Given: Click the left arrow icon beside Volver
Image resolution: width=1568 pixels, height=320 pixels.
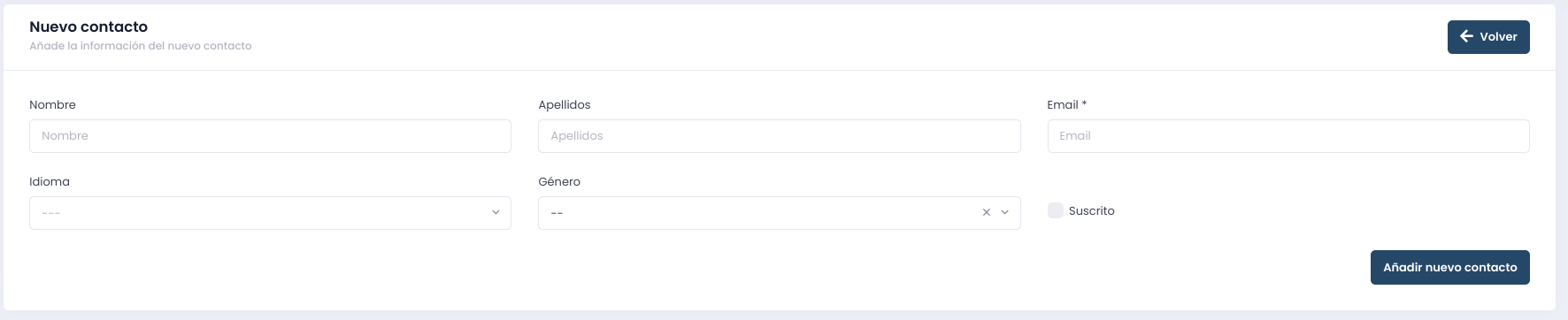Looking at the screenshot, I should [1466, 36].
